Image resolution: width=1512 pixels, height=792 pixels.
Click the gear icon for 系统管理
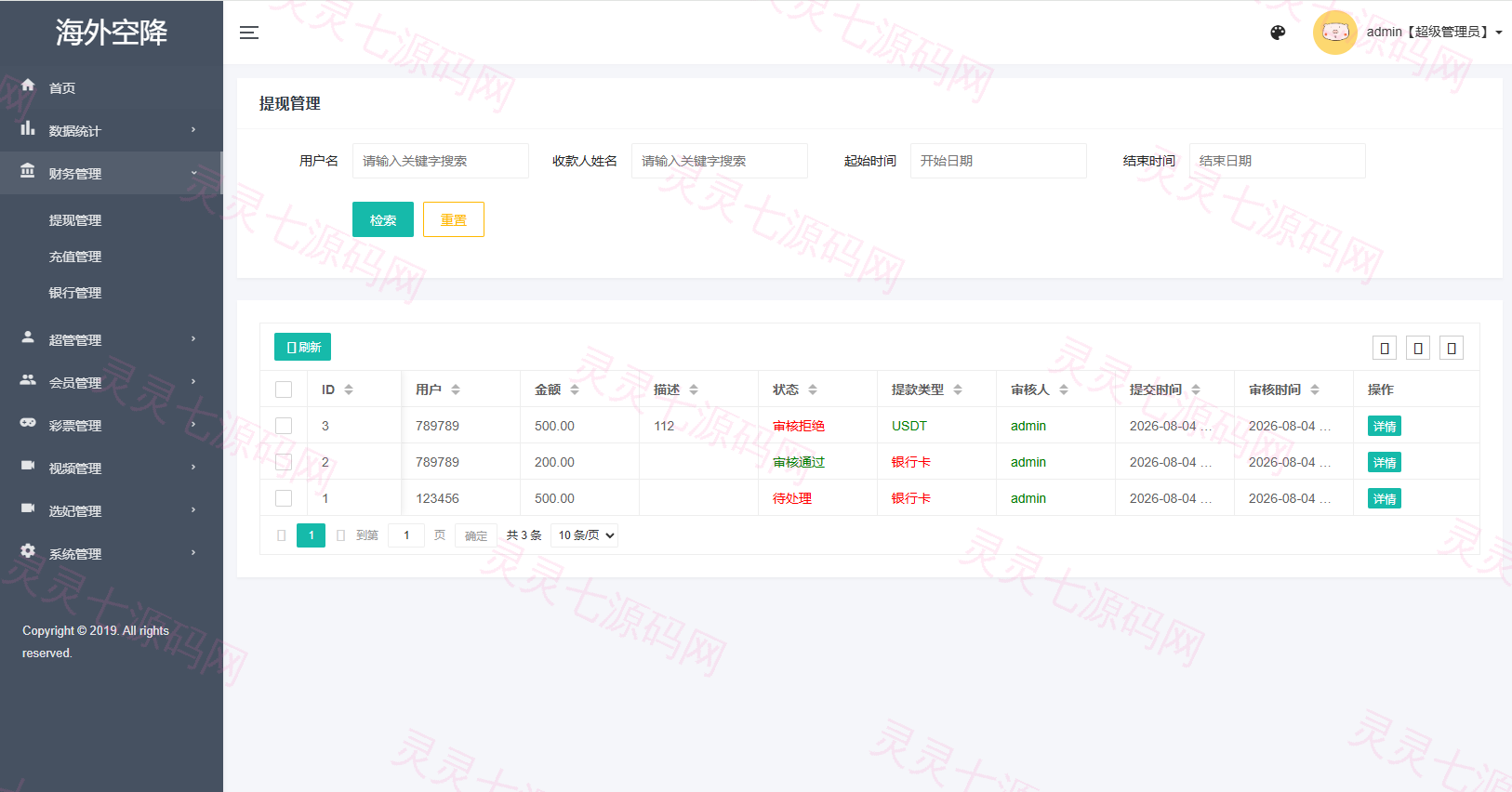(x=28, y=551)
